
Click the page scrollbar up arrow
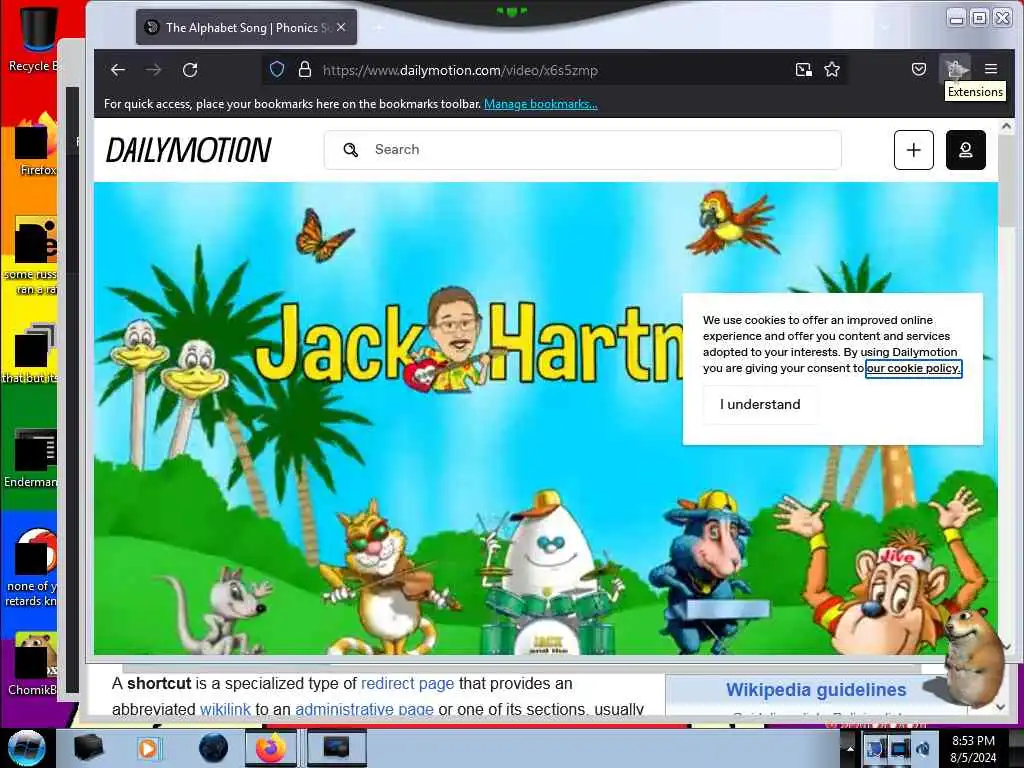pyautogui.click(x=1006, y=125)
